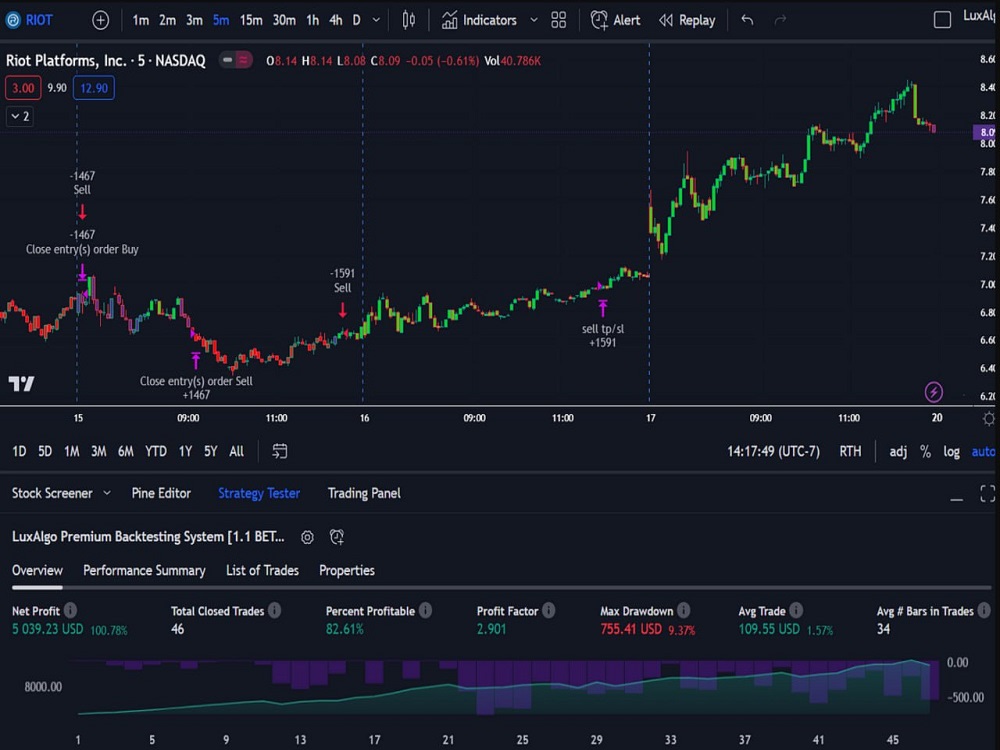Add alert on strategy clock icon
The width and height of the screenshot is (1000, 750).
pyautogui.click(x=337, y=537)
